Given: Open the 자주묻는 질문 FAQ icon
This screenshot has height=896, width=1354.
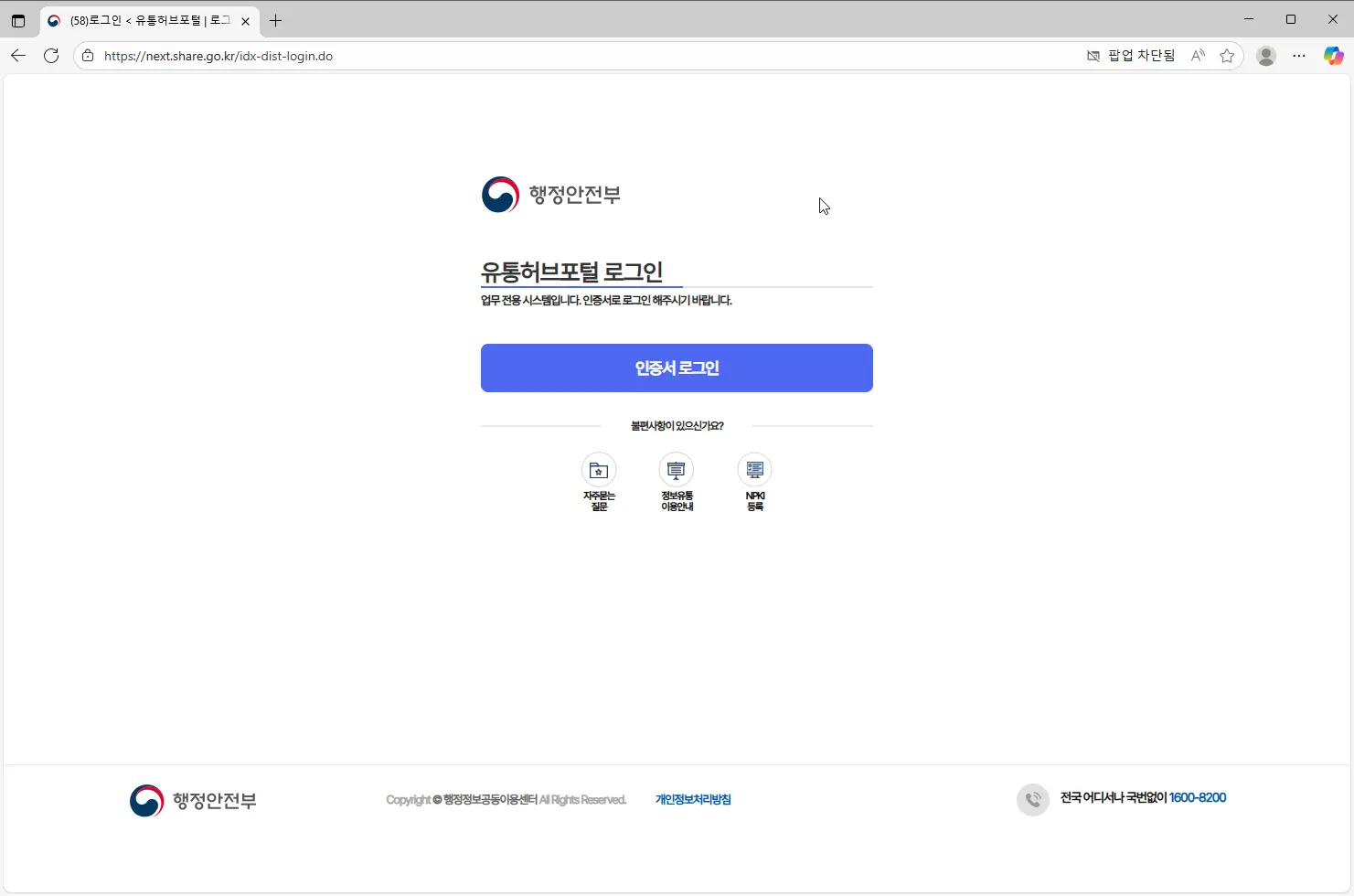Looking at the screenshot, I should coord(599,470).
